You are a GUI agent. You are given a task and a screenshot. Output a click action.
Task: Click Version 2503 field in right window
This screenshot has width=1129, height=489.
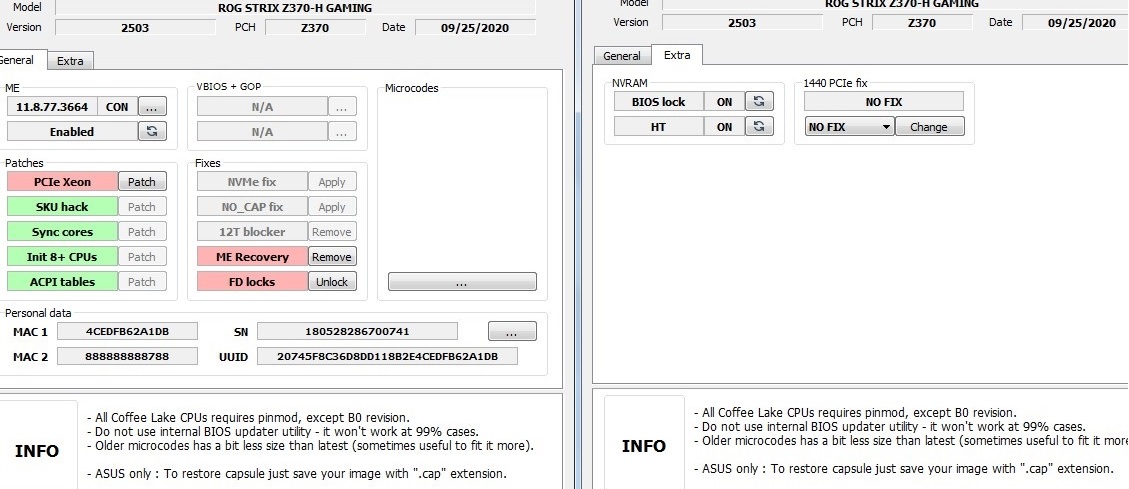point(742,22)
